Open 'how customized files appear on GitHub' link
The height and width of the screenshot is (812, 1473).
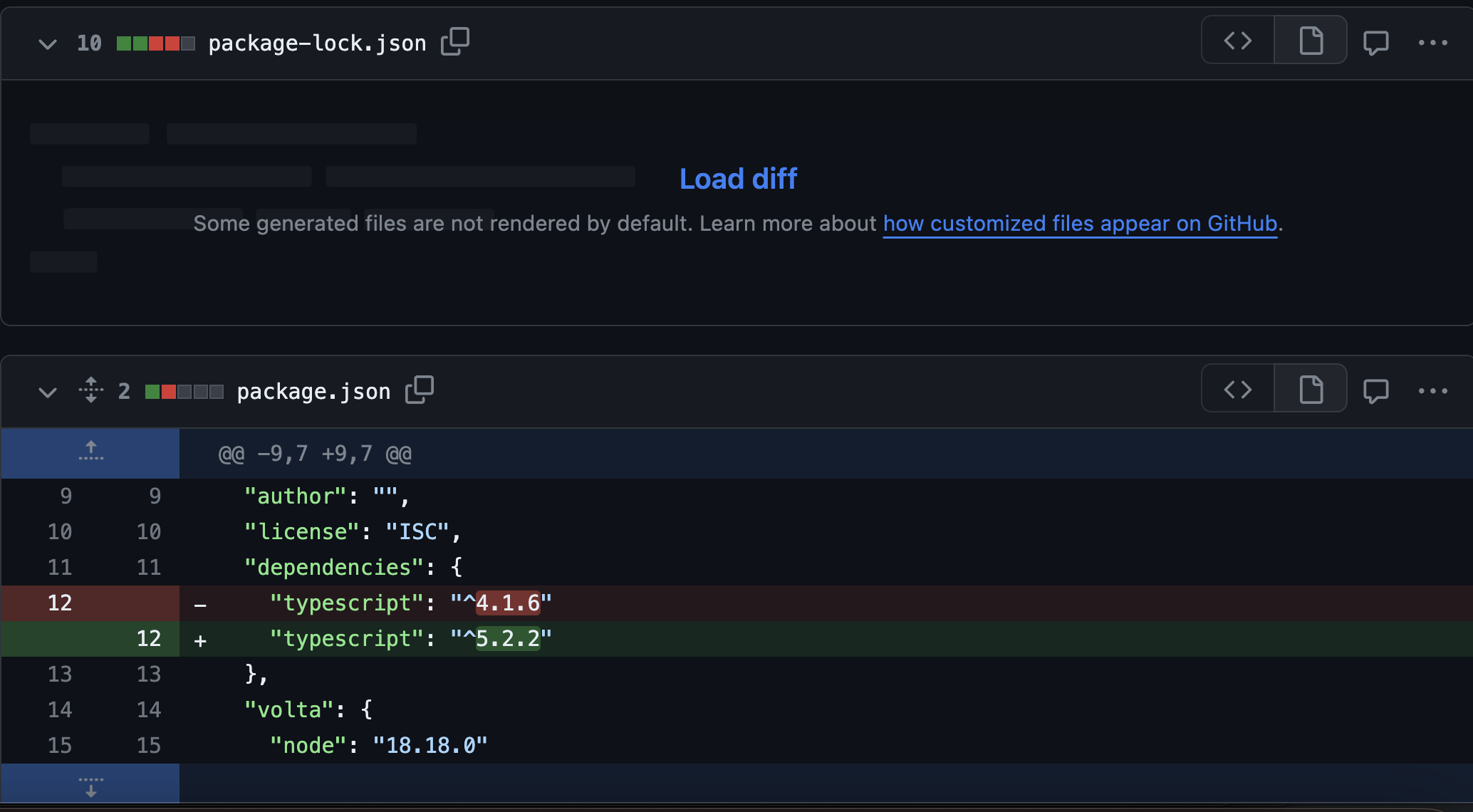tap(1080, 224)
